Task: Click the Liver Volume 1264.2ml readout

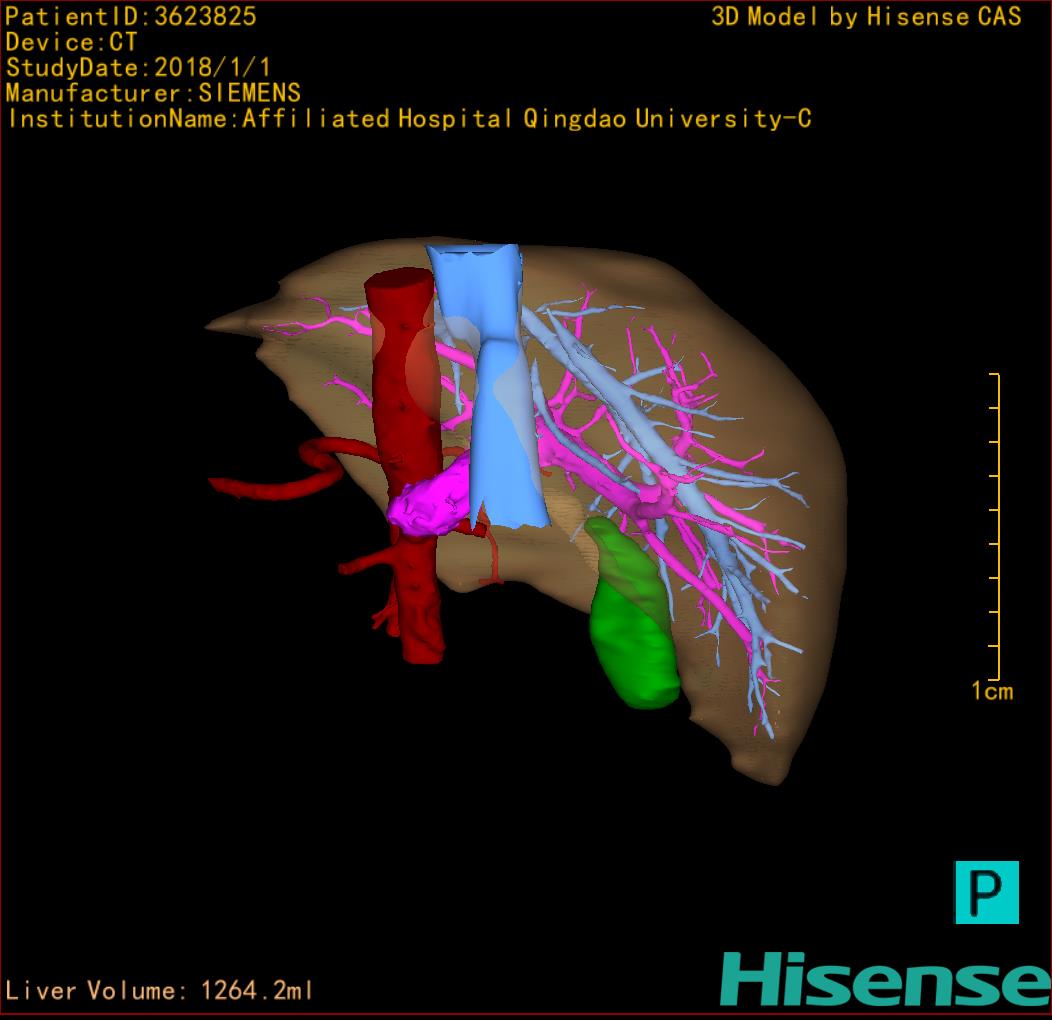Action: point(160,991)
